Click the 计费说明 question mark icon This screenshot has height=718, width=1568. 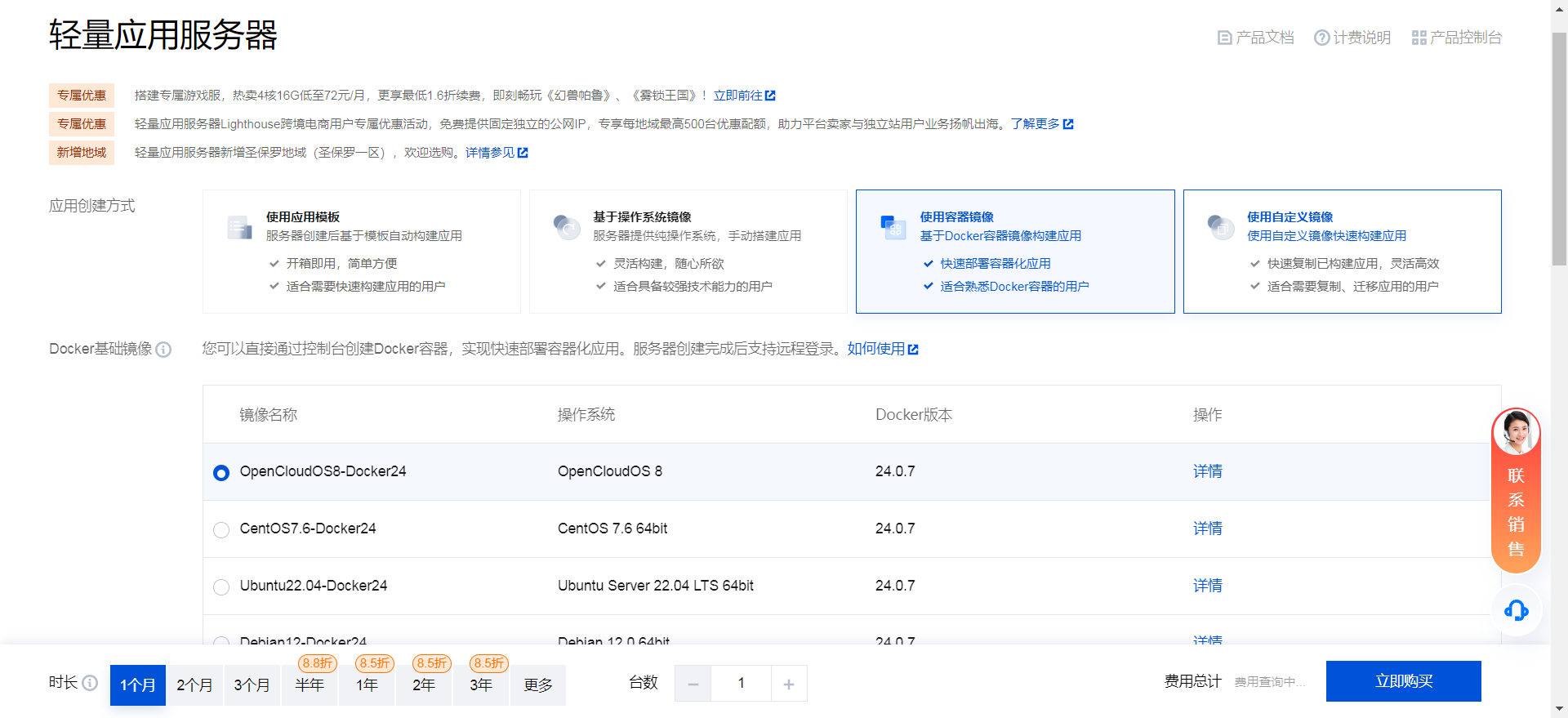(x=1321, y=38)
